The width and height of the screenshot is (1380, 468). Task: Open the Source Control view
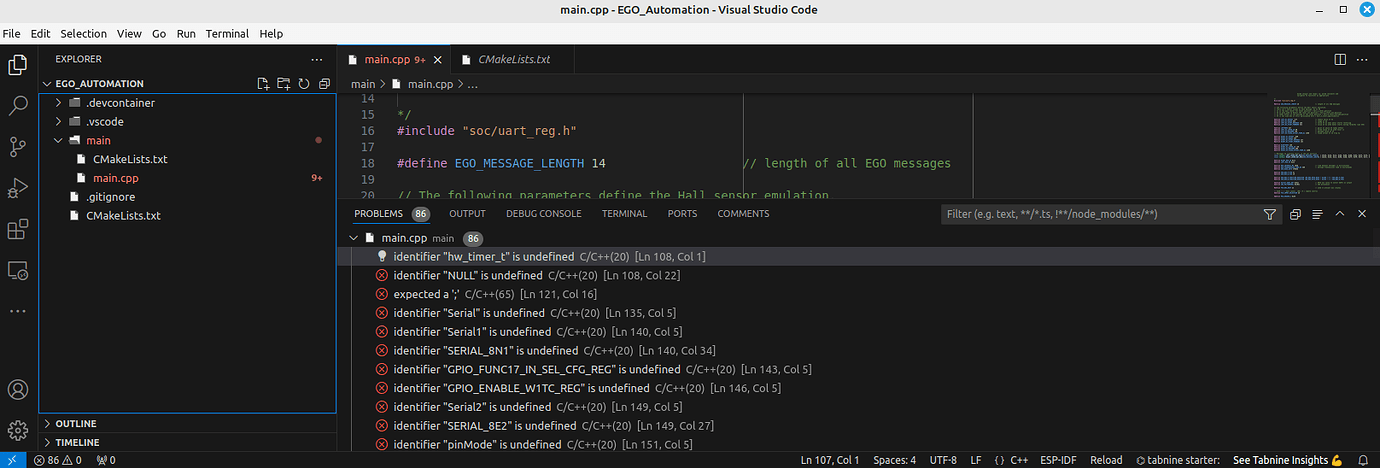click(18, 147)
